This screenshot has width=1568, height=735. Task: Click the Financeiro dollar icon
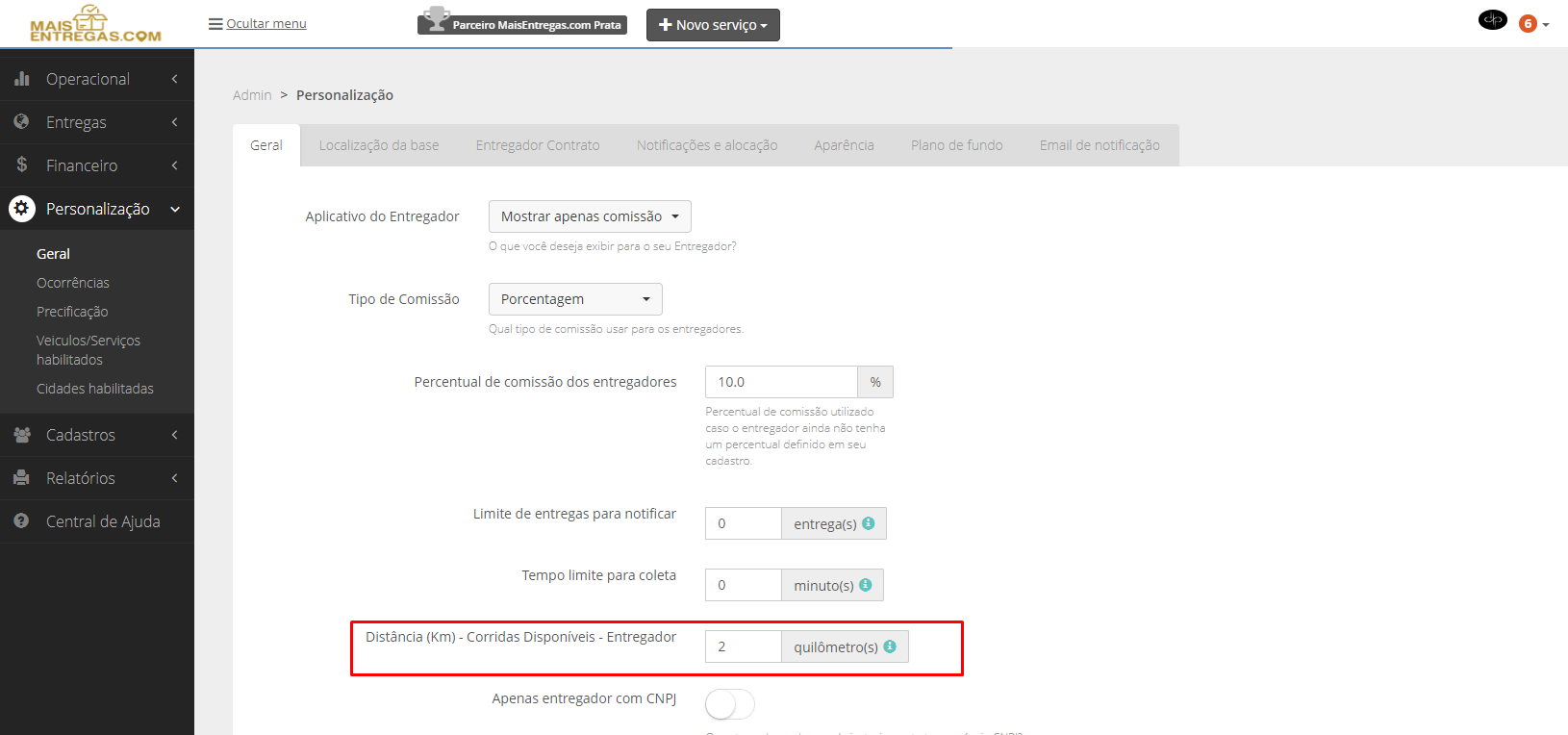[21, 165]
